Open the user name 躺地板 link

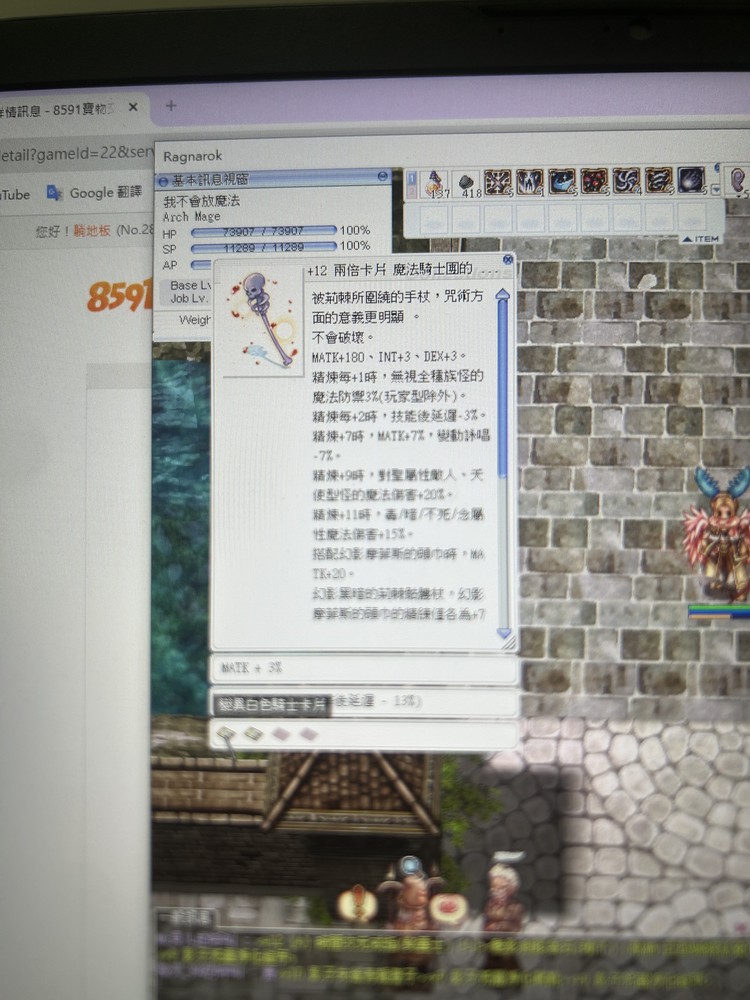point(92,230)
